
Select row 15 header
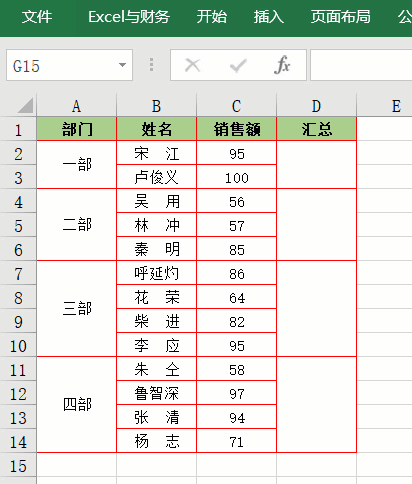click(x=18, y=466)
